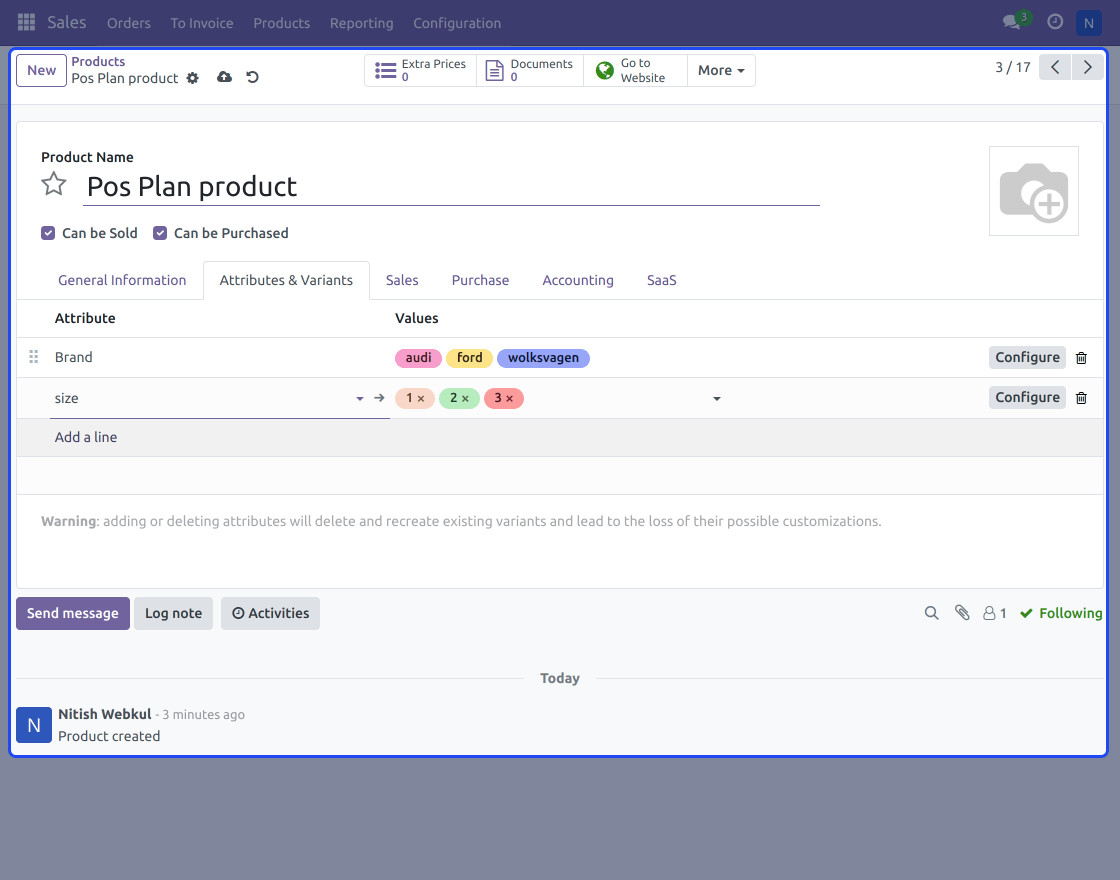Open the size attribute dropdown arrow
The image size is (1120, 880).
pyautogui.click(x=360, y=399)
